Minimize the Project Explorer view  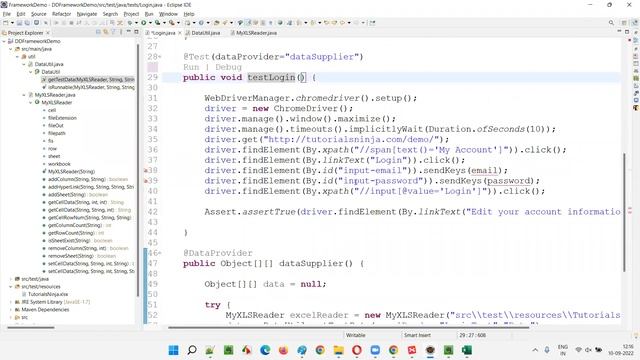tap(129, 32)
